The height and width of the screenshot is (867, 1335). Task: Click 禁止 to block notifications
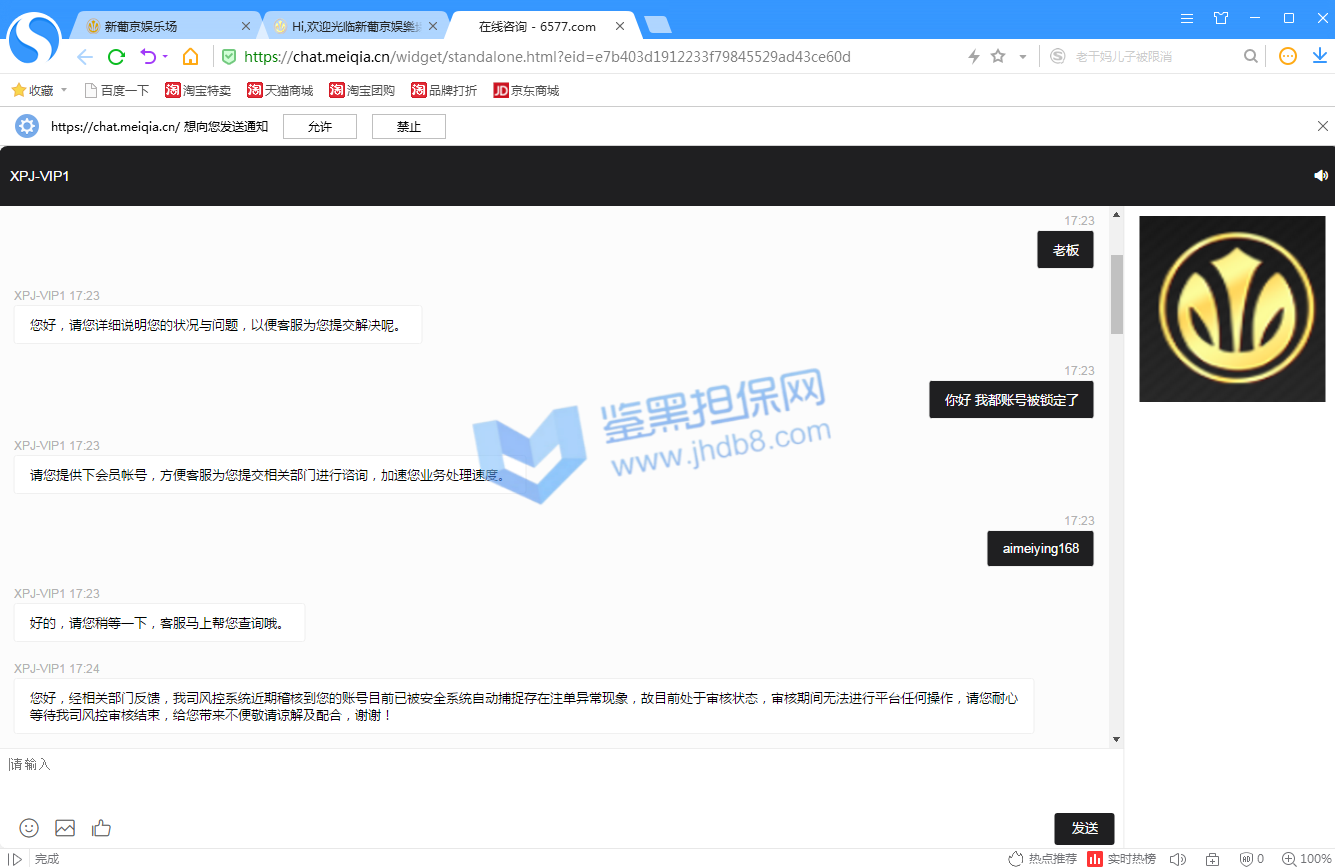408,127
